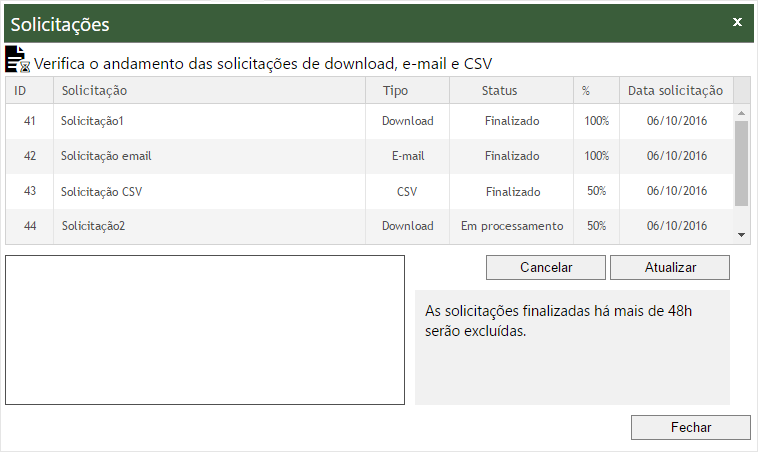Click the Em processamento status cell

[x=512, y=226]
